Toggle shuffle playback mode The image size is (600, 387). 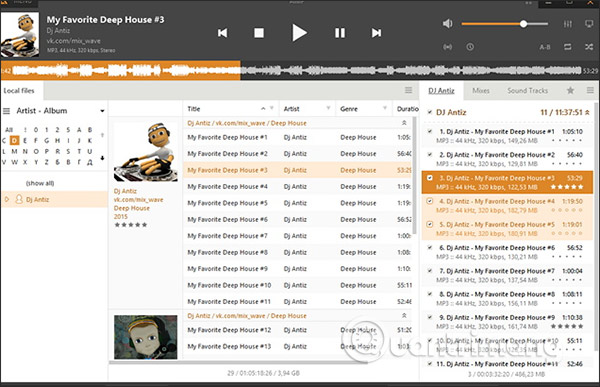(589, 47)
